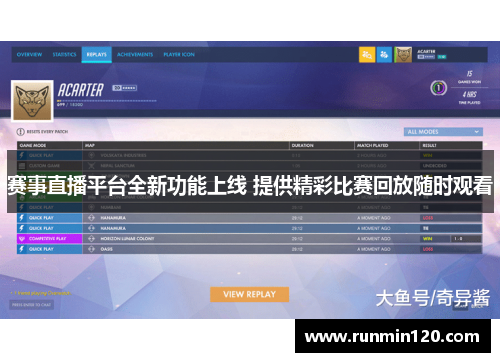Select the Oasis quick play replay

249,249
